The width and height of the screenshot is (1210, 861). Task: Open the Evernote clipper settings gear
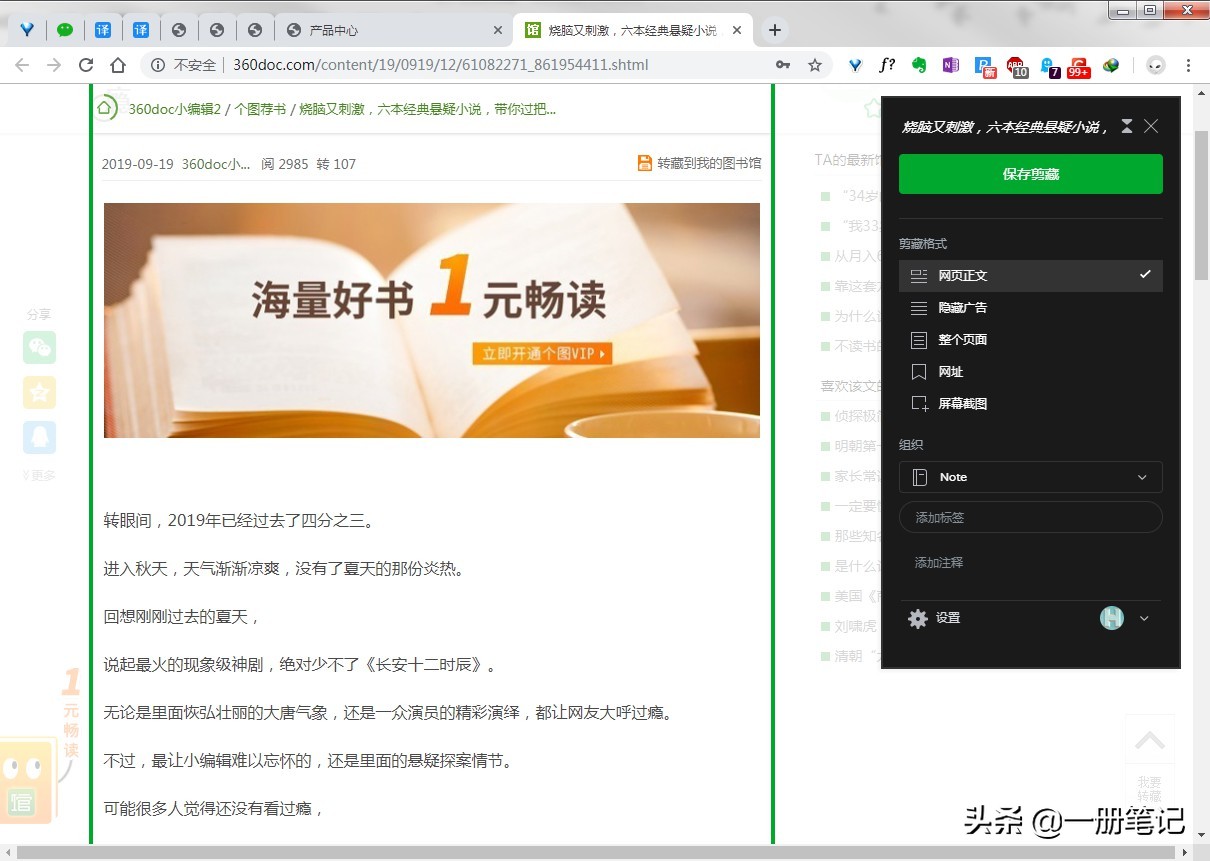pyautogui.click(x=918, y=618)
